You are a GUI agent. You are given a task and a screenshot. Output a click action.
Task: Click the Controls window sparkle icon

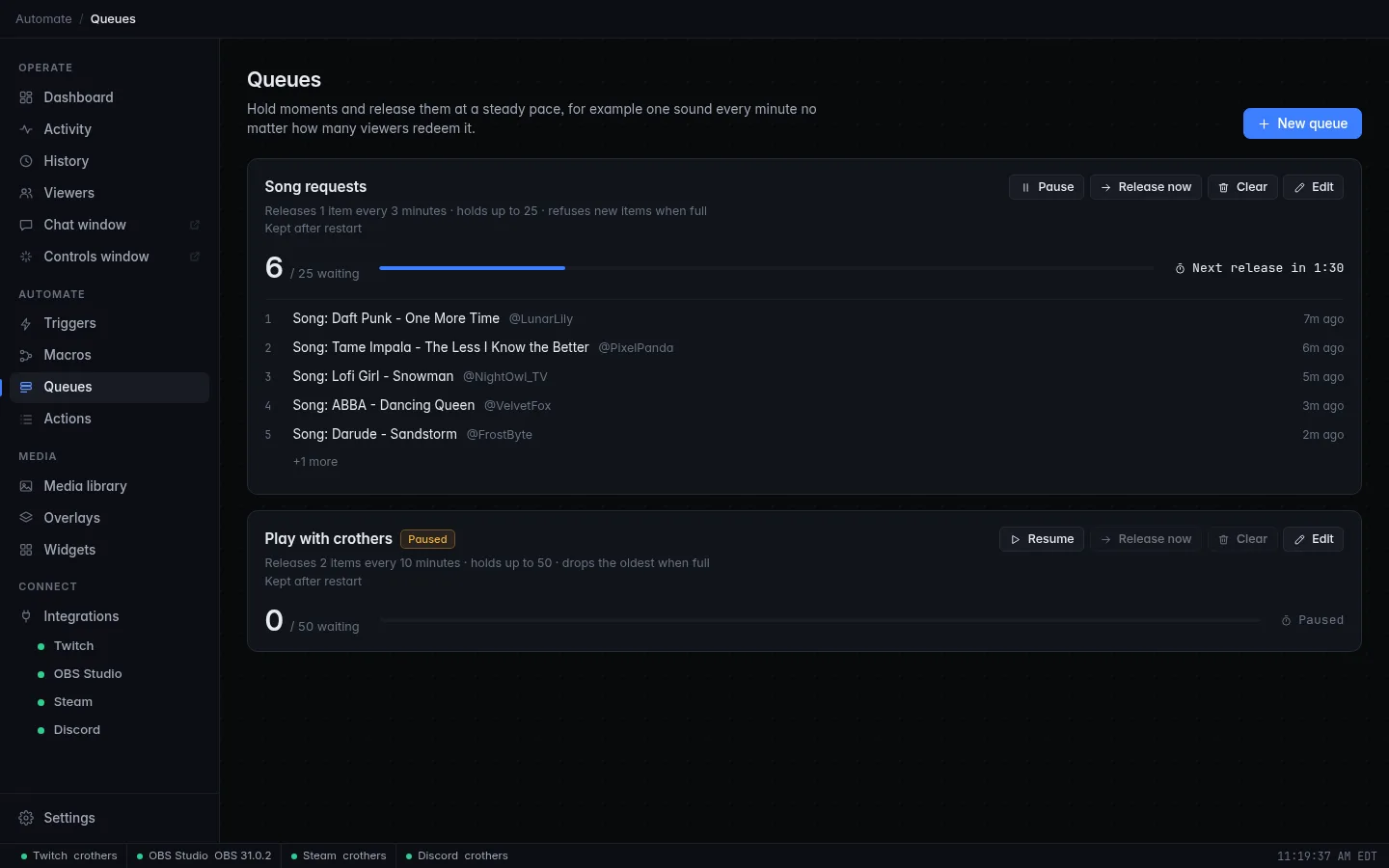(x=26, y=257)
